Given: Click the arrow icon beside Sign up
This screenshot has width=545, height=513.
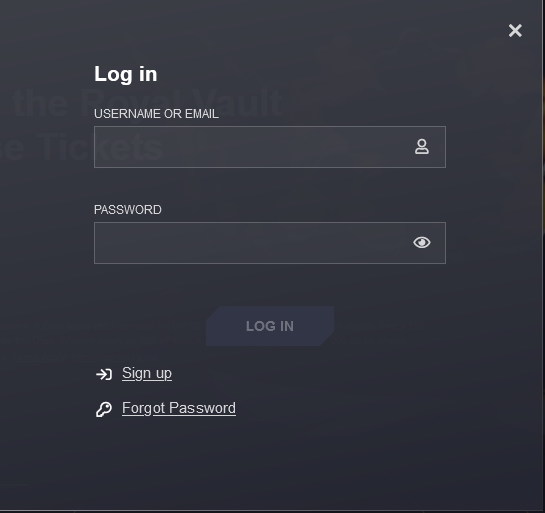Looking at the screenshot, I should coord(104,374).
